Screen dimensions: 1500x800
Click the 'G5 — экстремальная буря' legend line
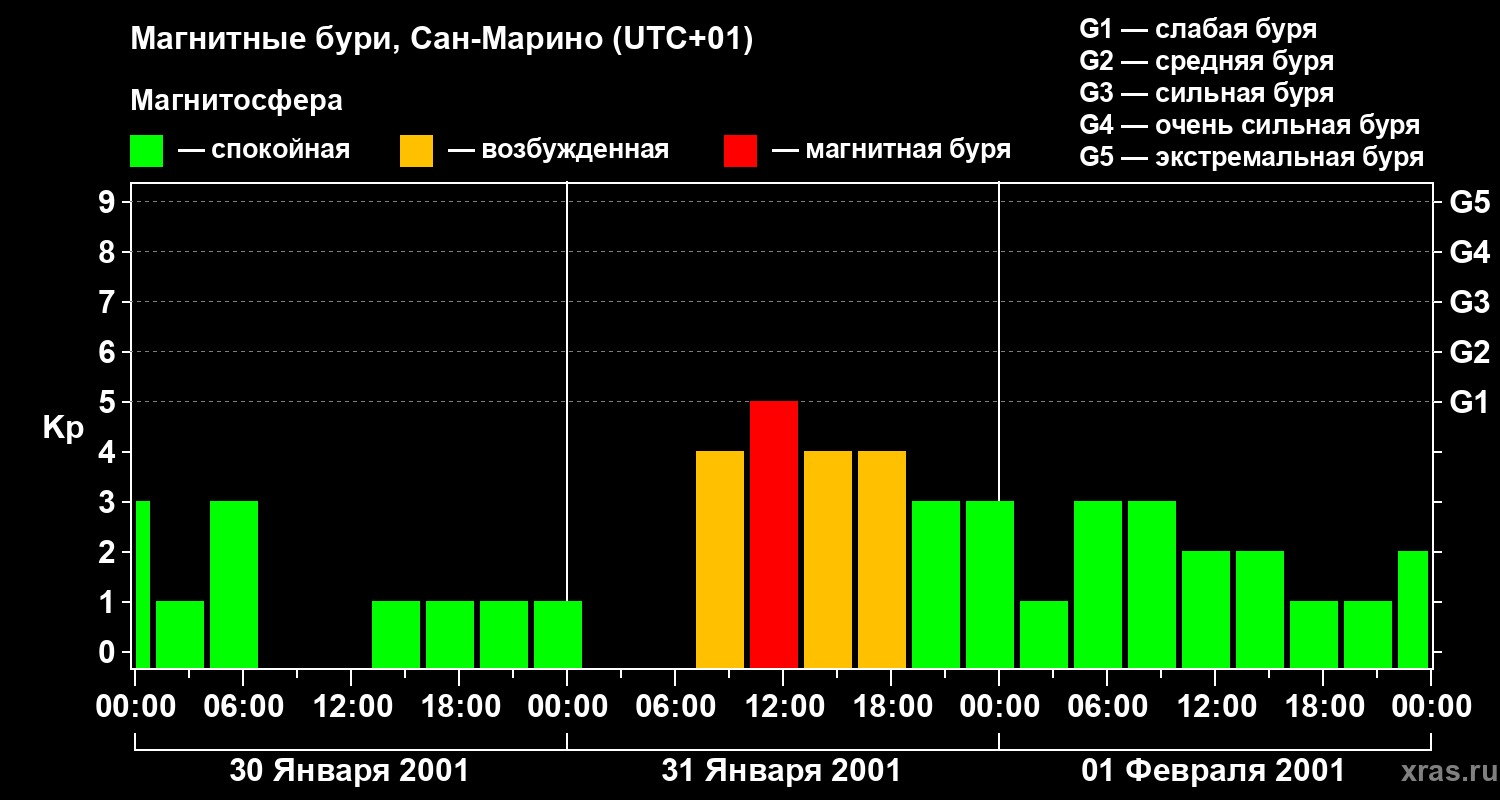pyautogui.click(x=1251, y=158)
